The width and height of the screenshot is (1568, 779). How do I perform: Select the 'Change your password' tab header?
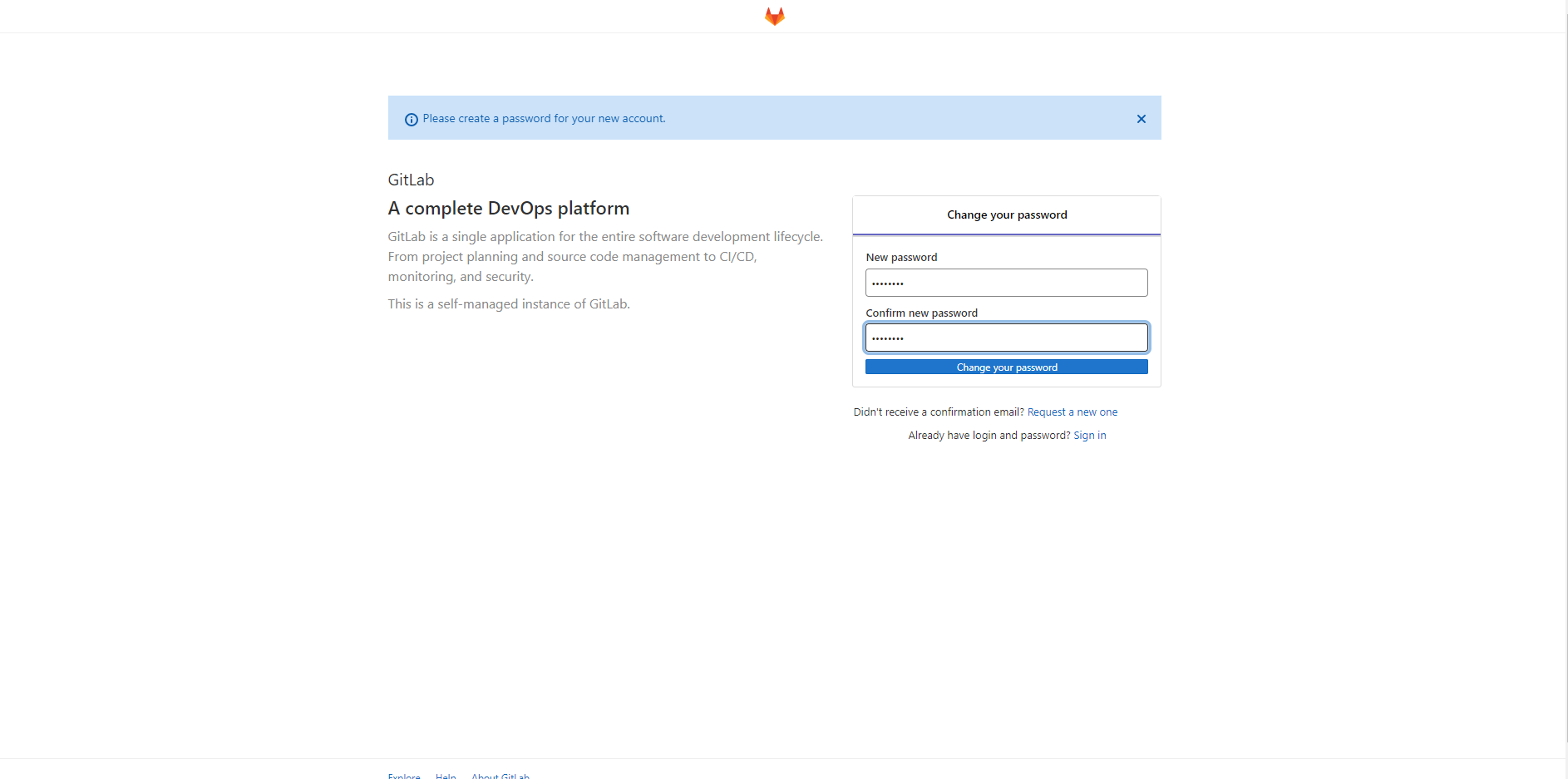coord(1007,215)
